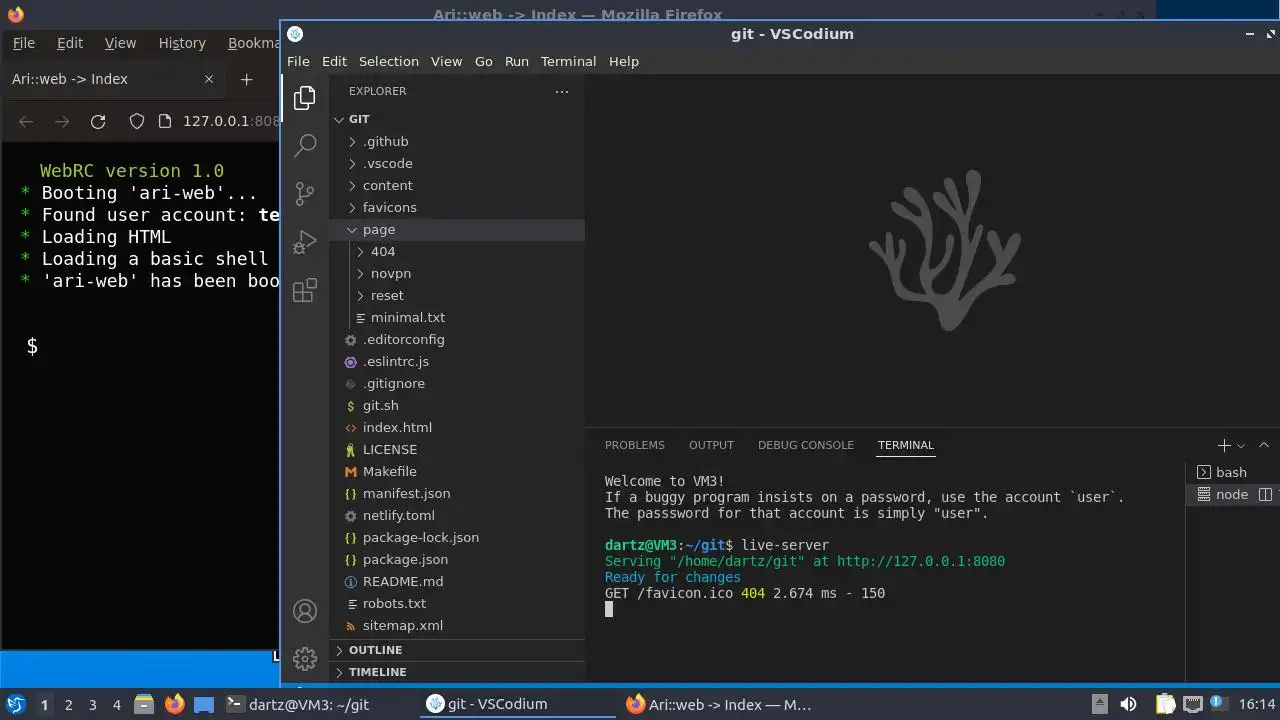Viewport: 1280px width, 720px height.
Task: Open the Manage gear in VSCodium
Action: (x=305, y=659)
